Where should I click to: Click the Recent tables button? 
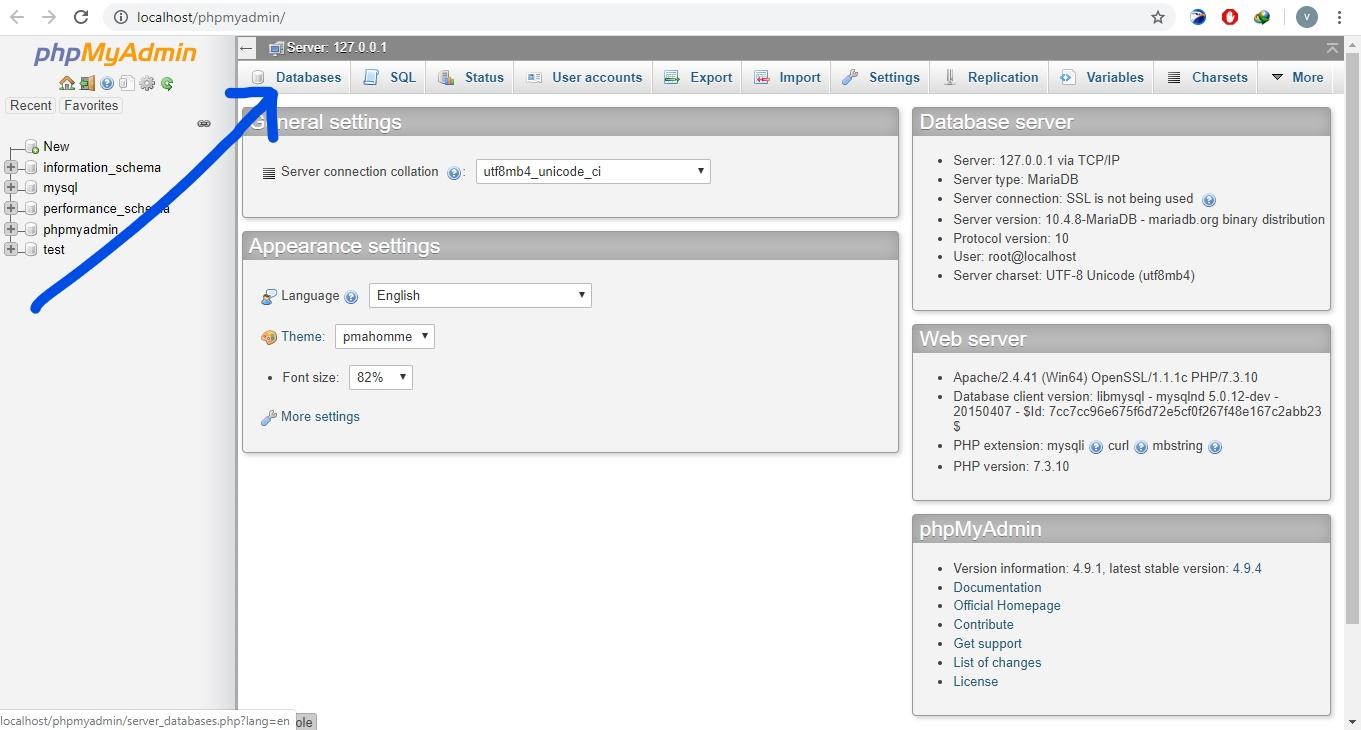tap(31, 105)
